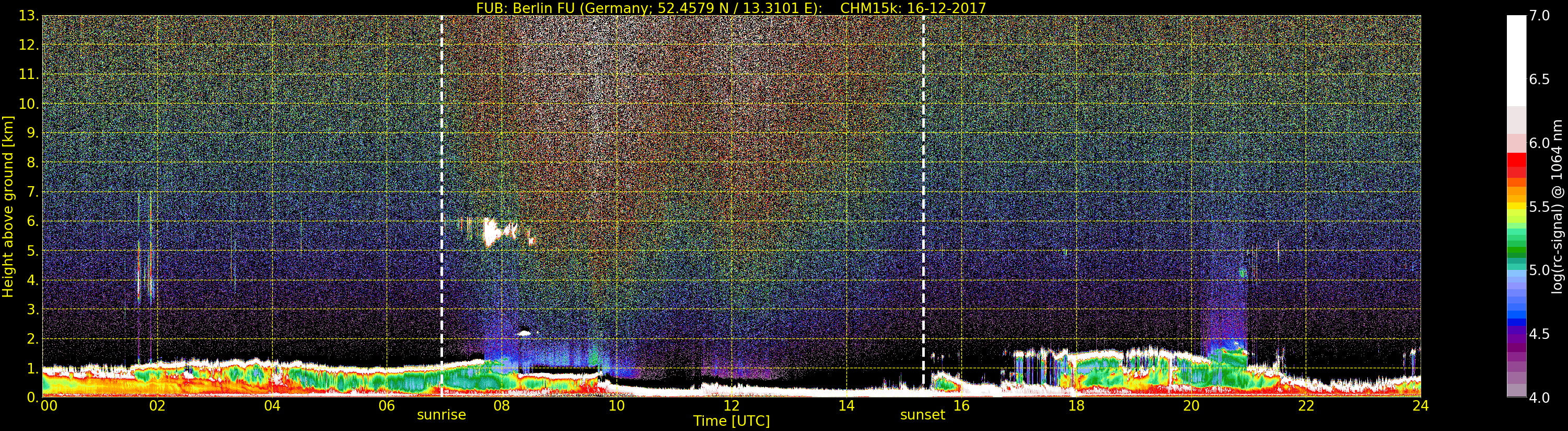
Task: Click the rainbow colorbar scale
Action: [x=1516, y=206]
